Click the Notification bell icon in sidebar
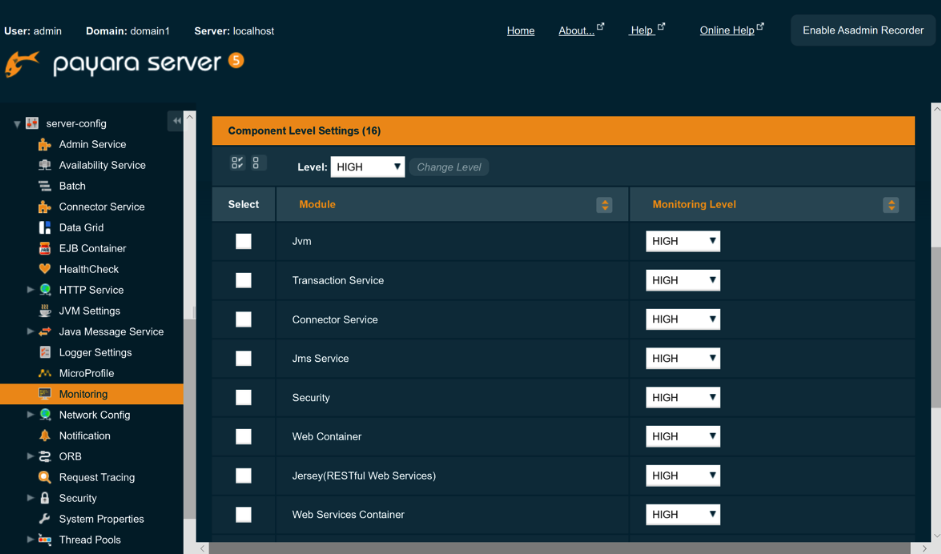The height and width of the screenshot is (554, 941). pyautogui.click(x=44, y=436)
